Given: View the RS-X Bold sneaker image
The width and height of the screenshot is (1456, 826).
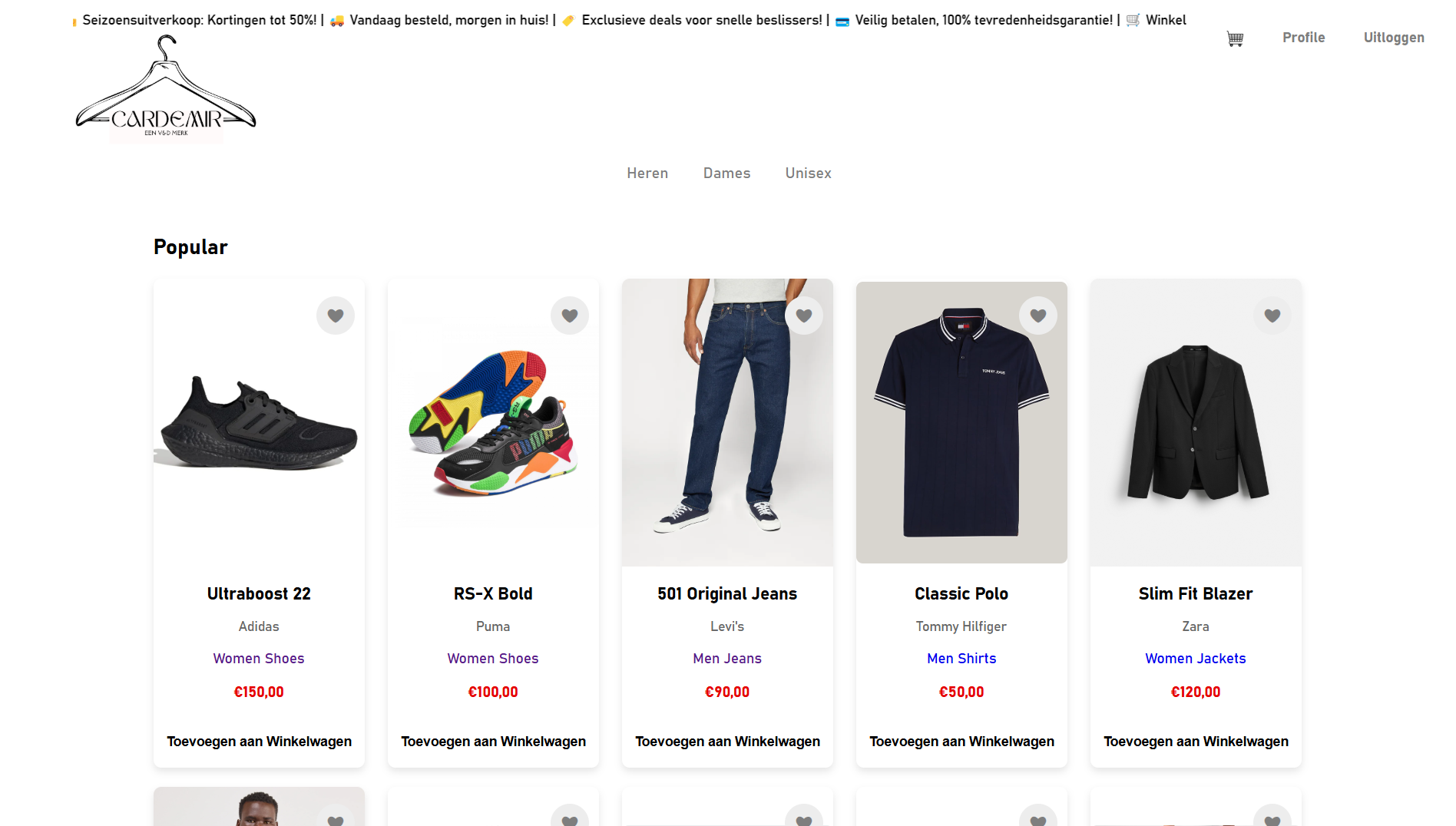Looking at the screenshot, I should point(493,423).
